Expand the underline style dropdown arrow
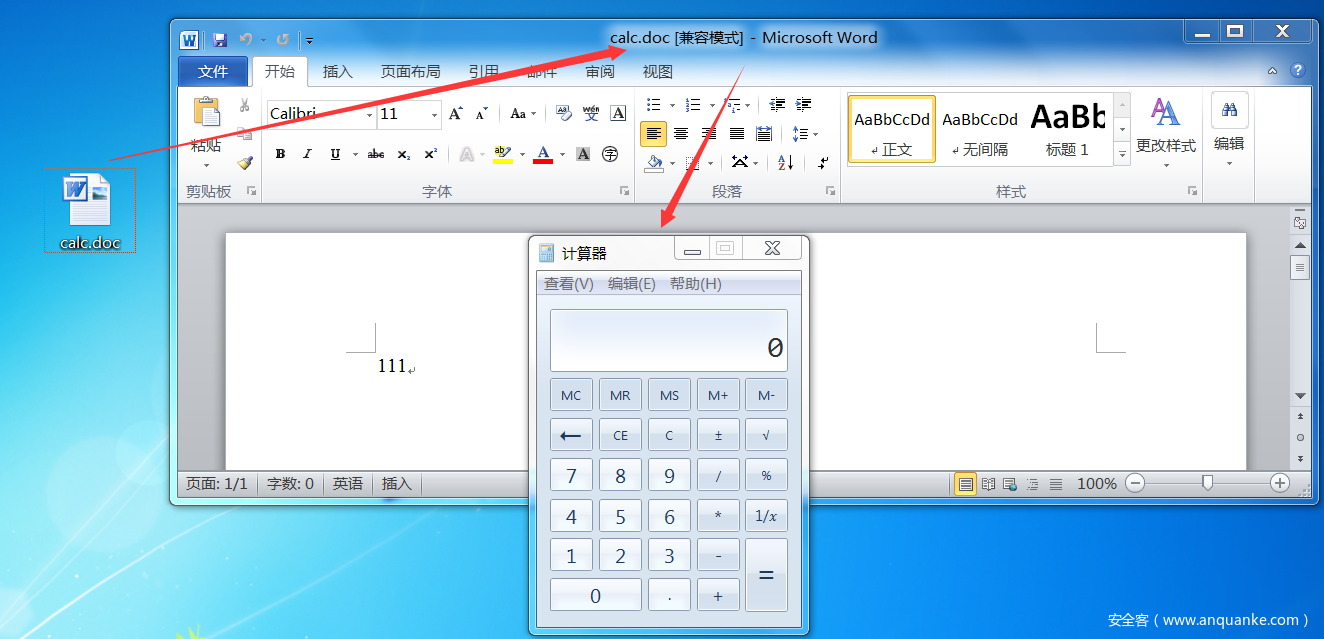Image resolution: width=1324 pixels, height=639 pixels. click(353, 154)
